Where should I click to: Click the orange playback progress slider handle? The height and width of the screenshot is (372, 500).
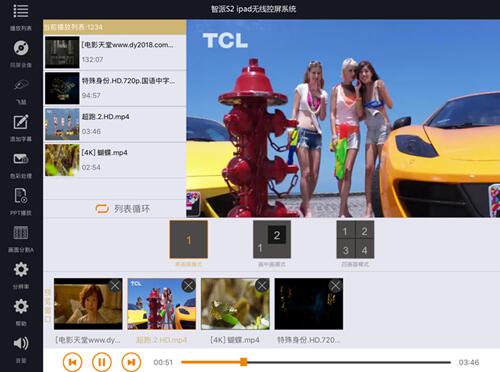244,362
